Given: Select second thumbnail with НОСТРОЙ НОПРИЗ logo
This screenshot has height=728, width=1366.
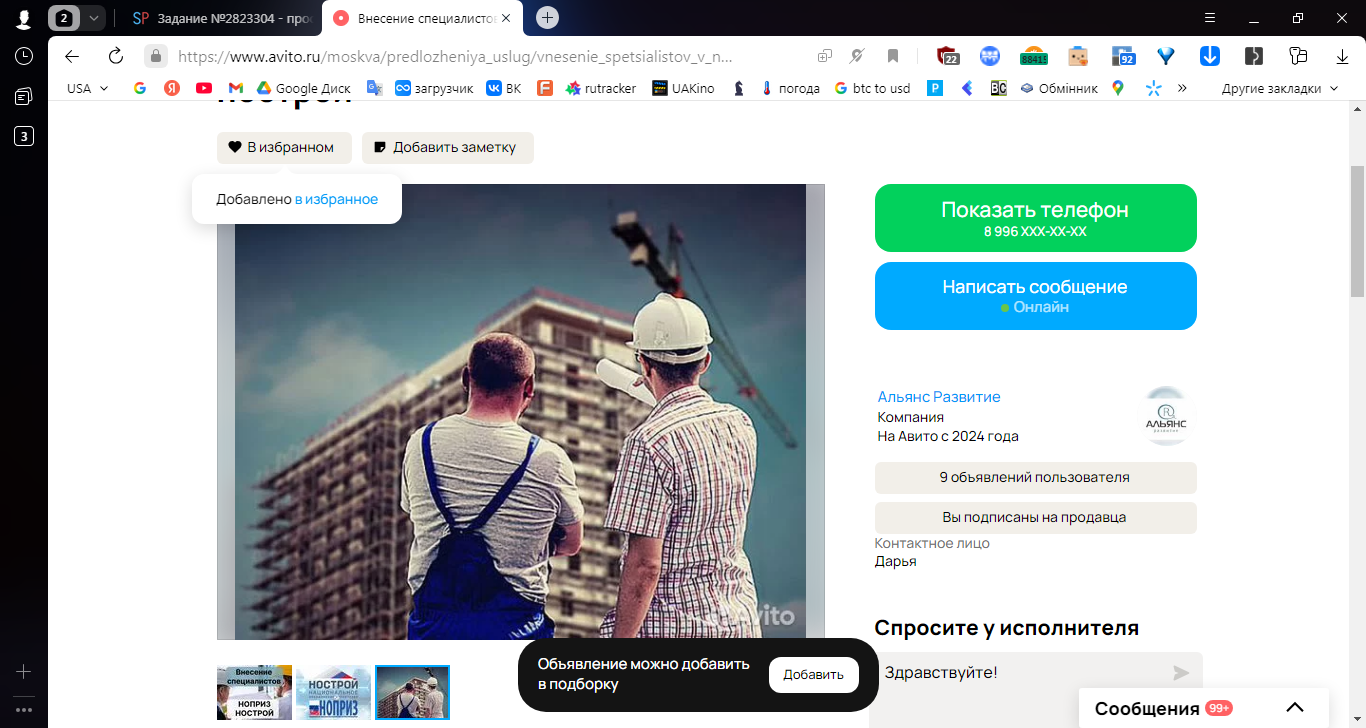Looking at the screenshot, I should 333,692.
